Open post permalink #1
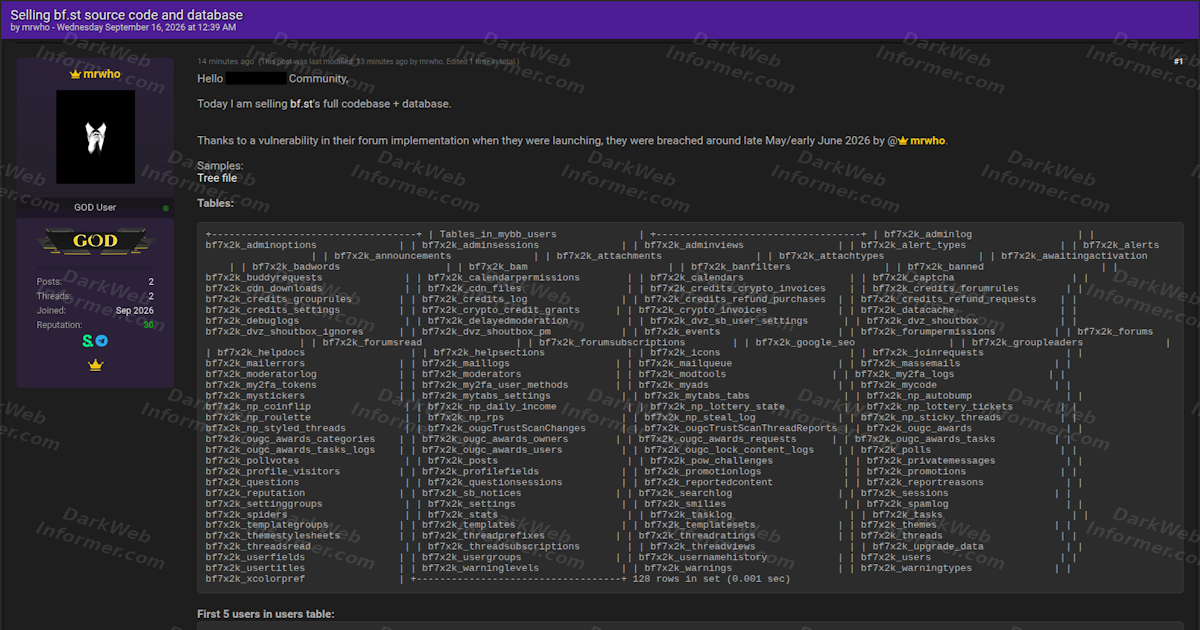The height and width of the screenshot is (630, 1200). (x=1178, y=62)
